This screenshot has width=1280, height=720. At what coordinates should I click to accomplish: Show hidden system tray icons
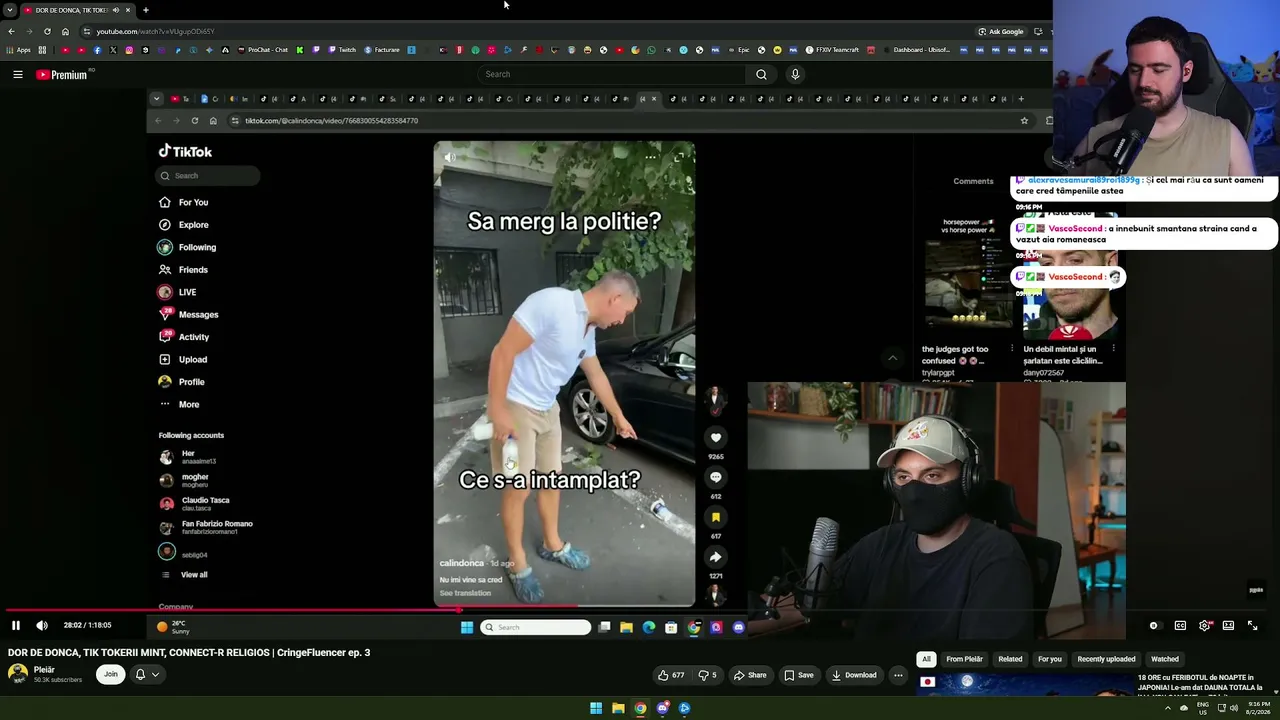point(1167,708)
